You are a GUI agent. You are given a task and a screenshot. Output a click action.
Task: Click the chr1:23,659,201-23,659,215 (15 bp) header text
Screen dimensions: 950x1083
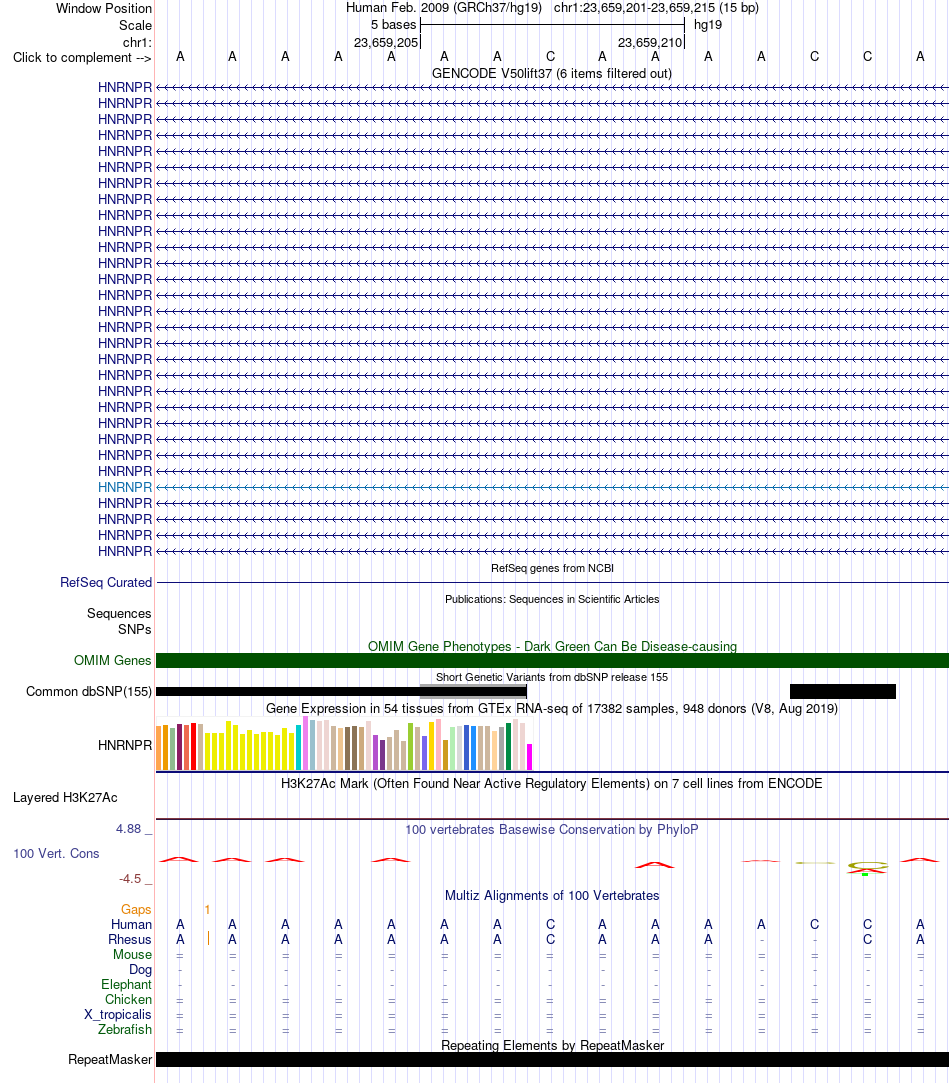[656, 8]
